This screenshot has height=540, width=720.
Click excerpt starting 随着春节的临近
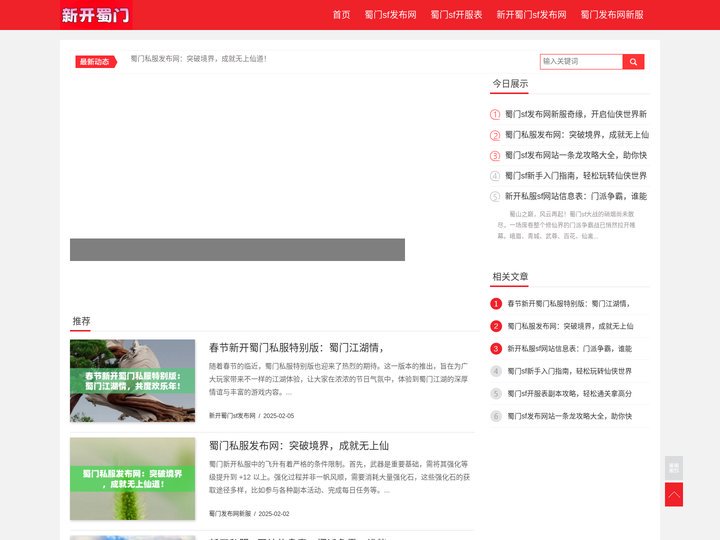click(x=339, y=379)
